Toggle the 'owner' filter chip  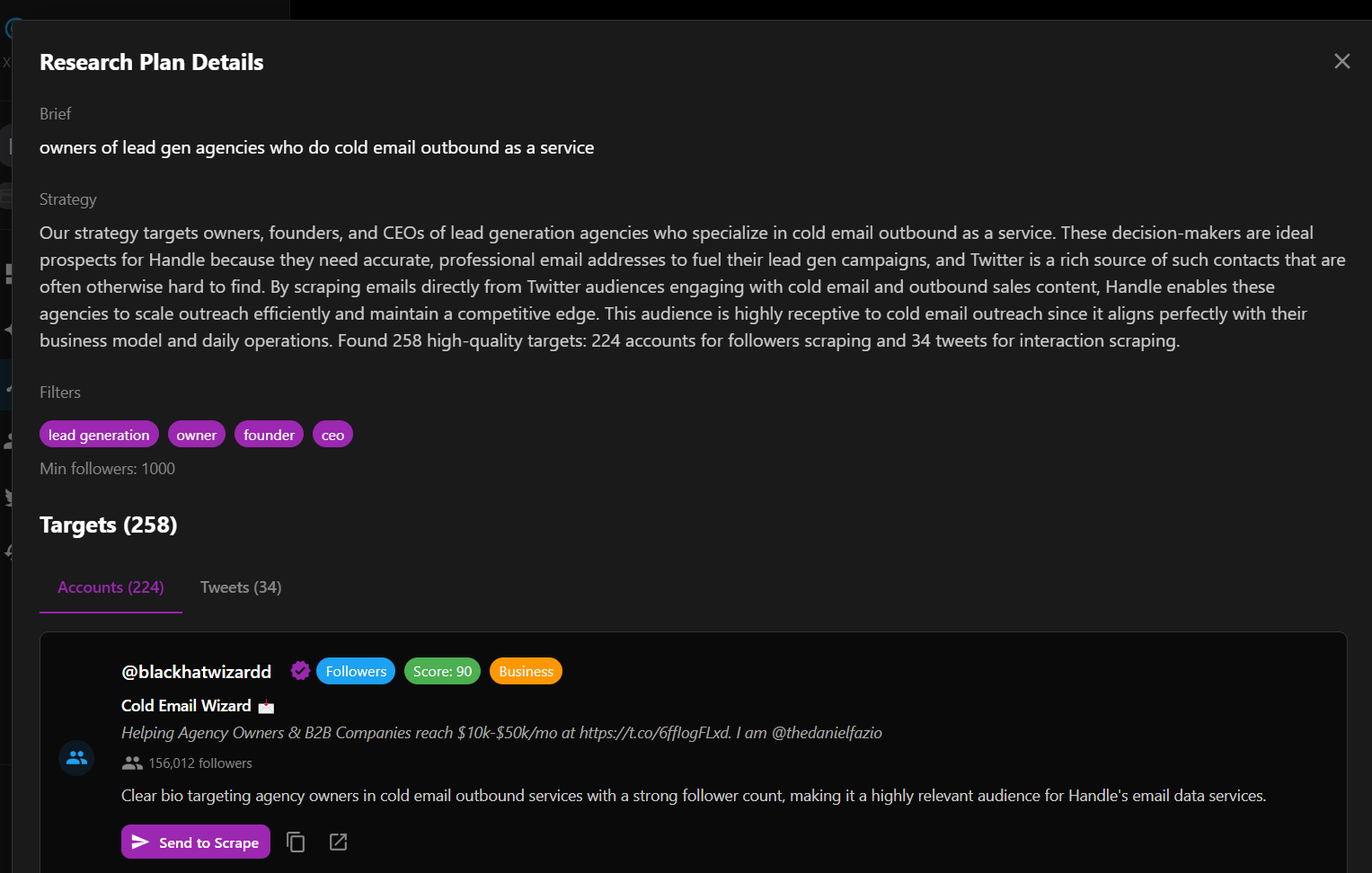click(x=196, y=434)
